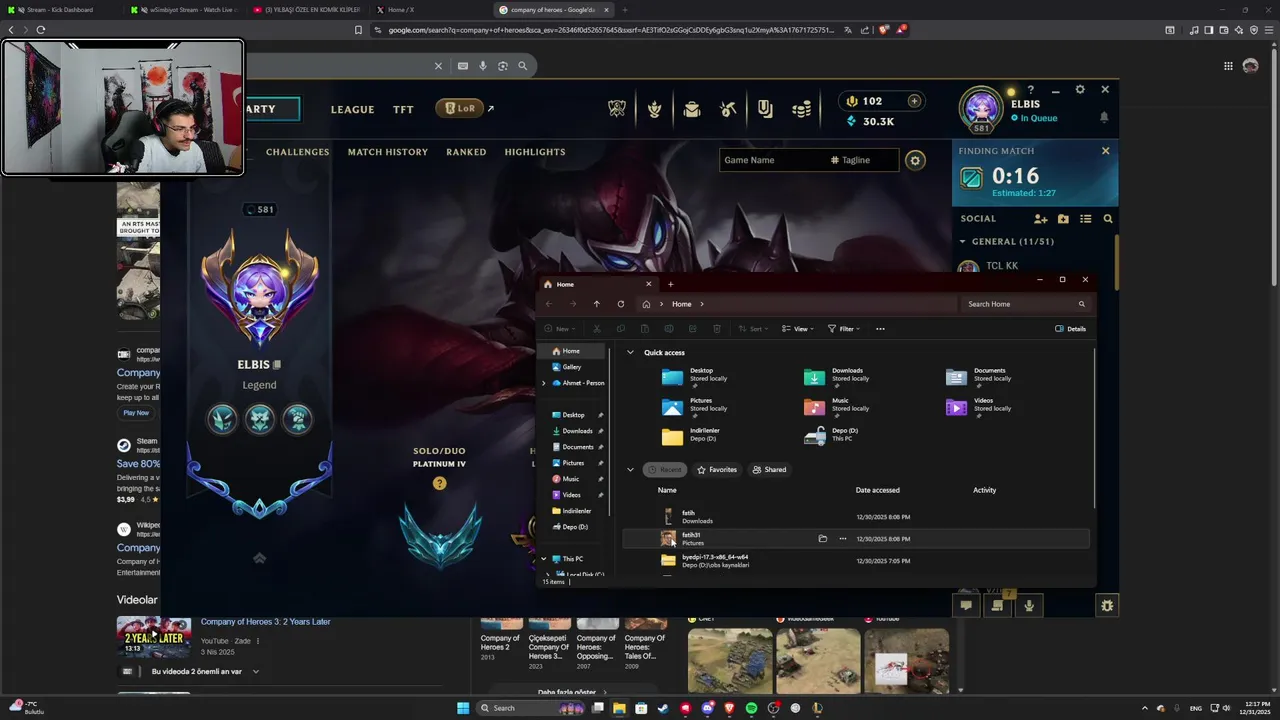Open the friends list options icon
The height and width of the screenshot is (720, 1280).
coord(1085,219)
